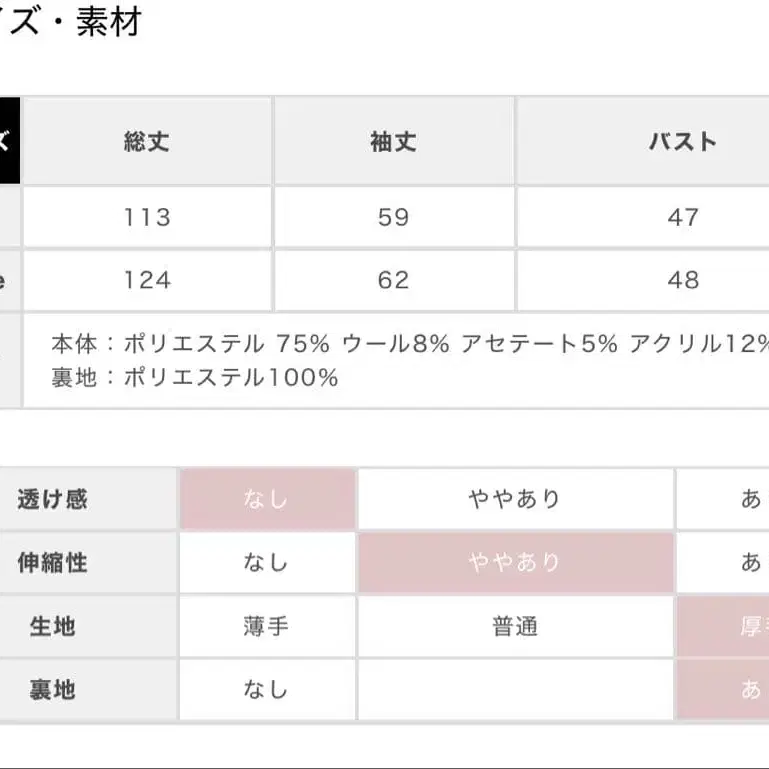Select なし in the 伸縮性 row
Screen dimensions: 769x769
[x=266, y=562]
